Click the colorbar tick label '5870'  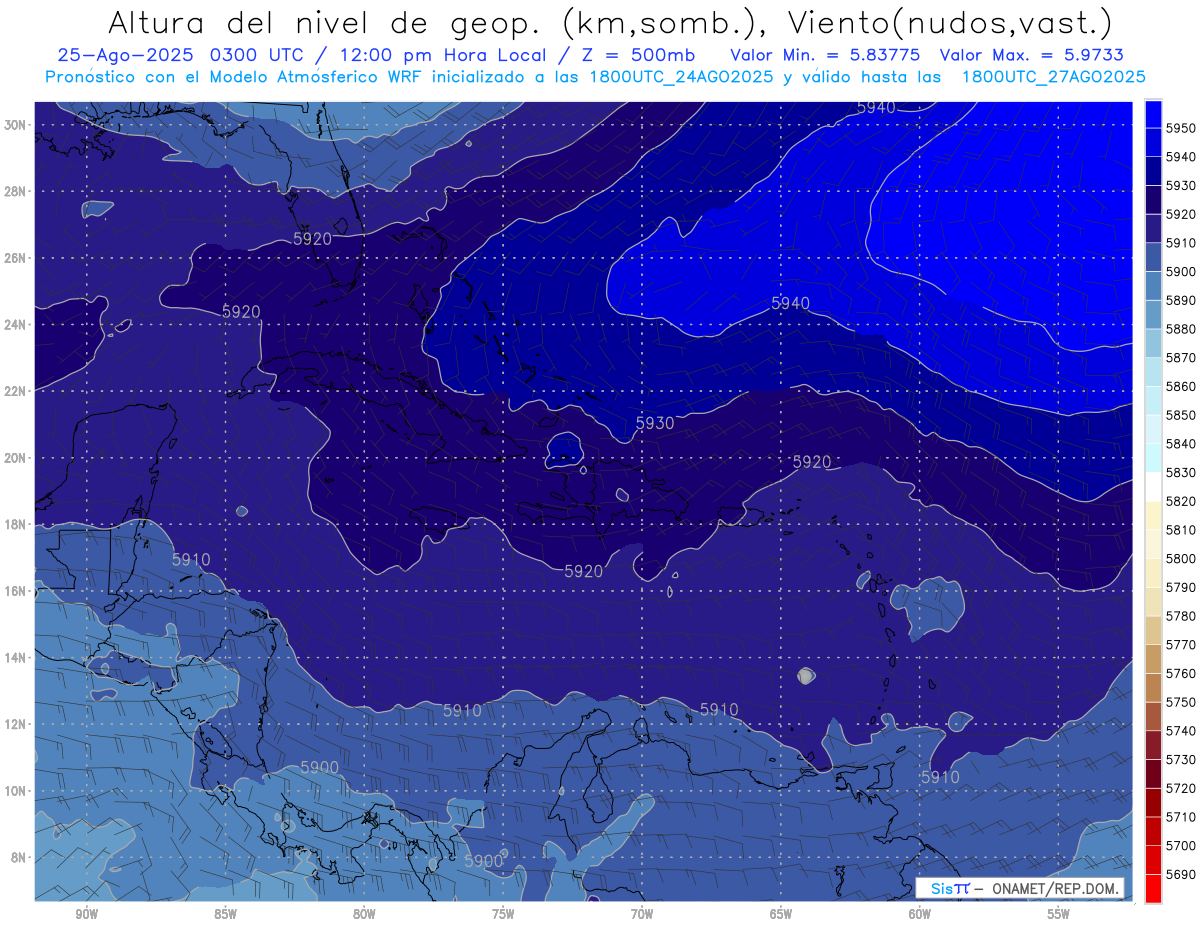pos(1182,357)
